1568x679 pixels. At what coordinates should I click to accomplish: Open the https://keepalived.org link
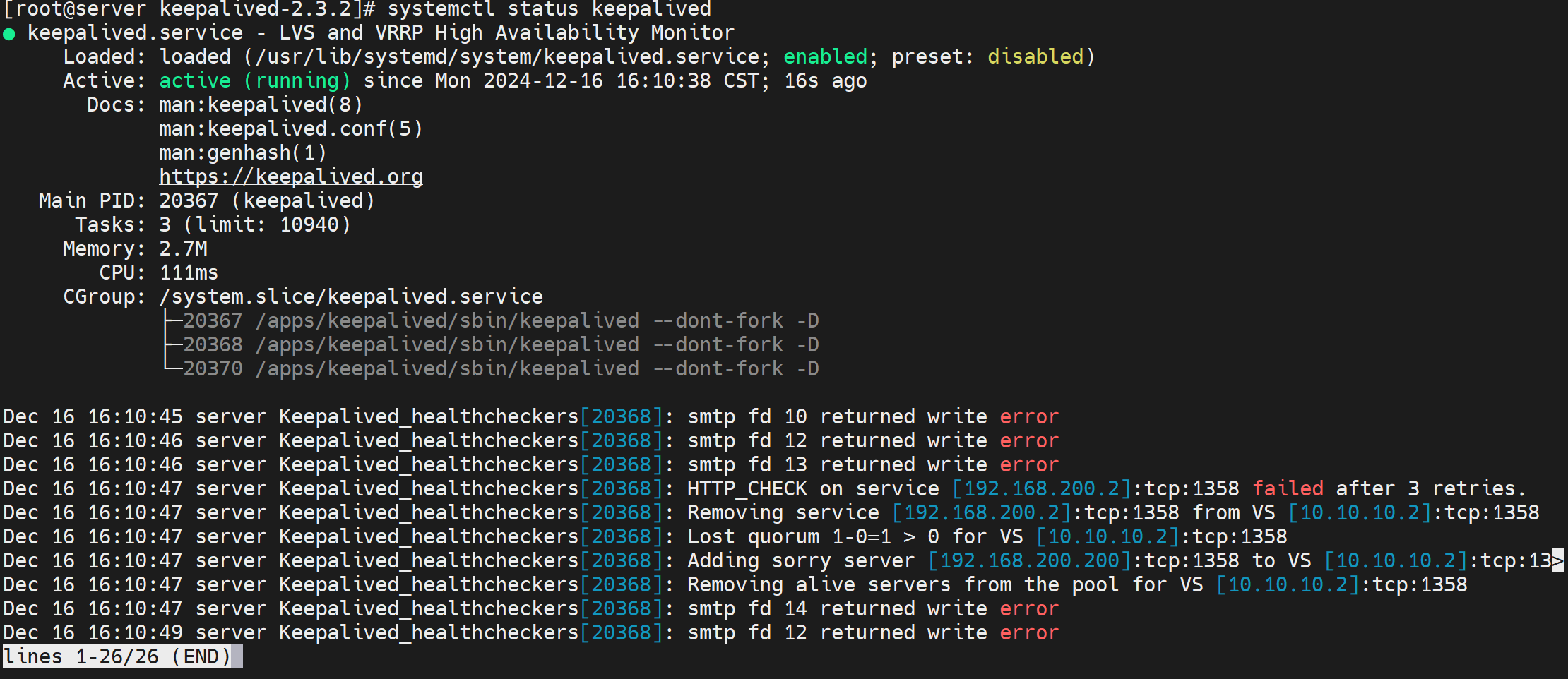(x=291, y=176)
